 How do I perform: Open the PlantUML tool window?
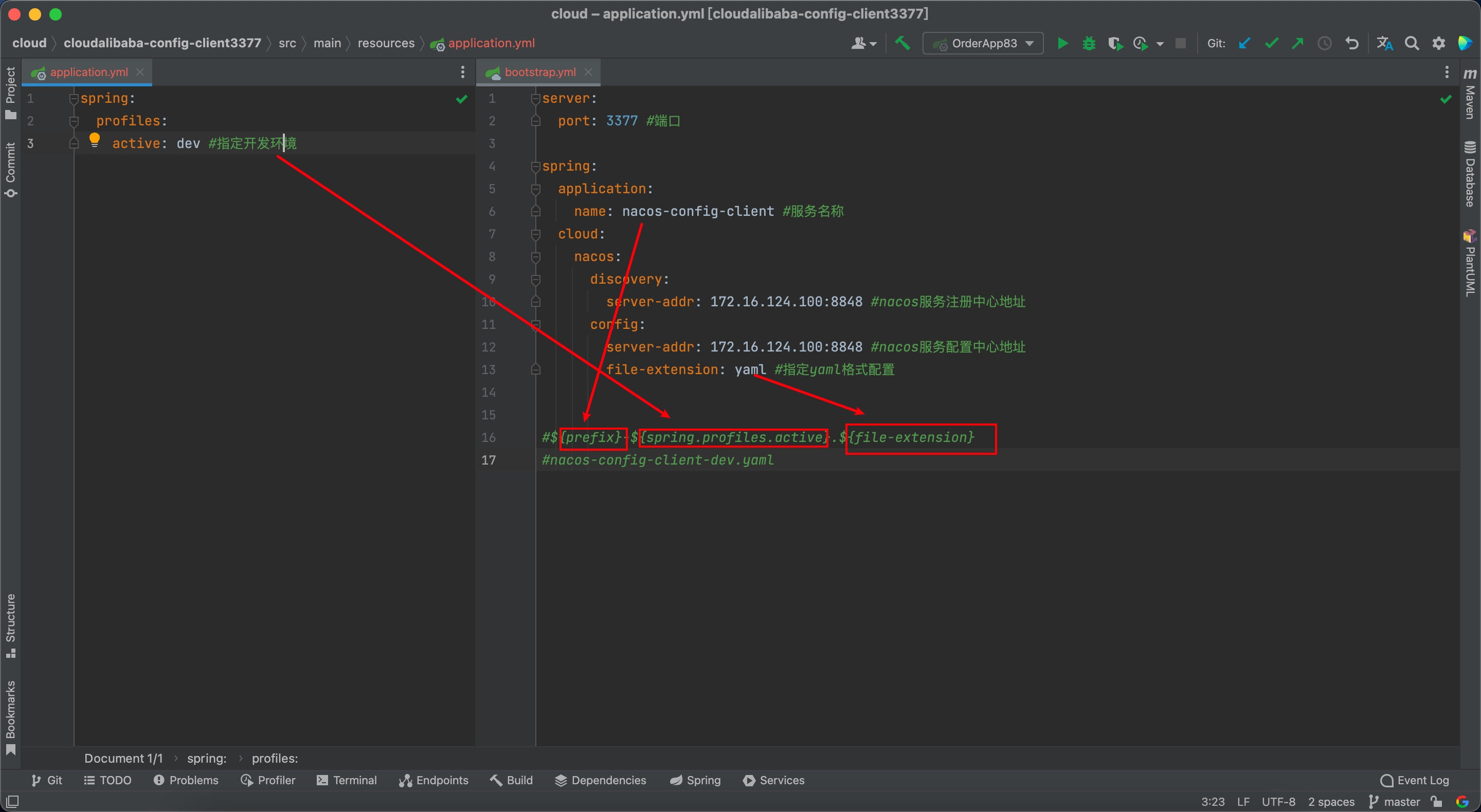(x=1470, y=264)
